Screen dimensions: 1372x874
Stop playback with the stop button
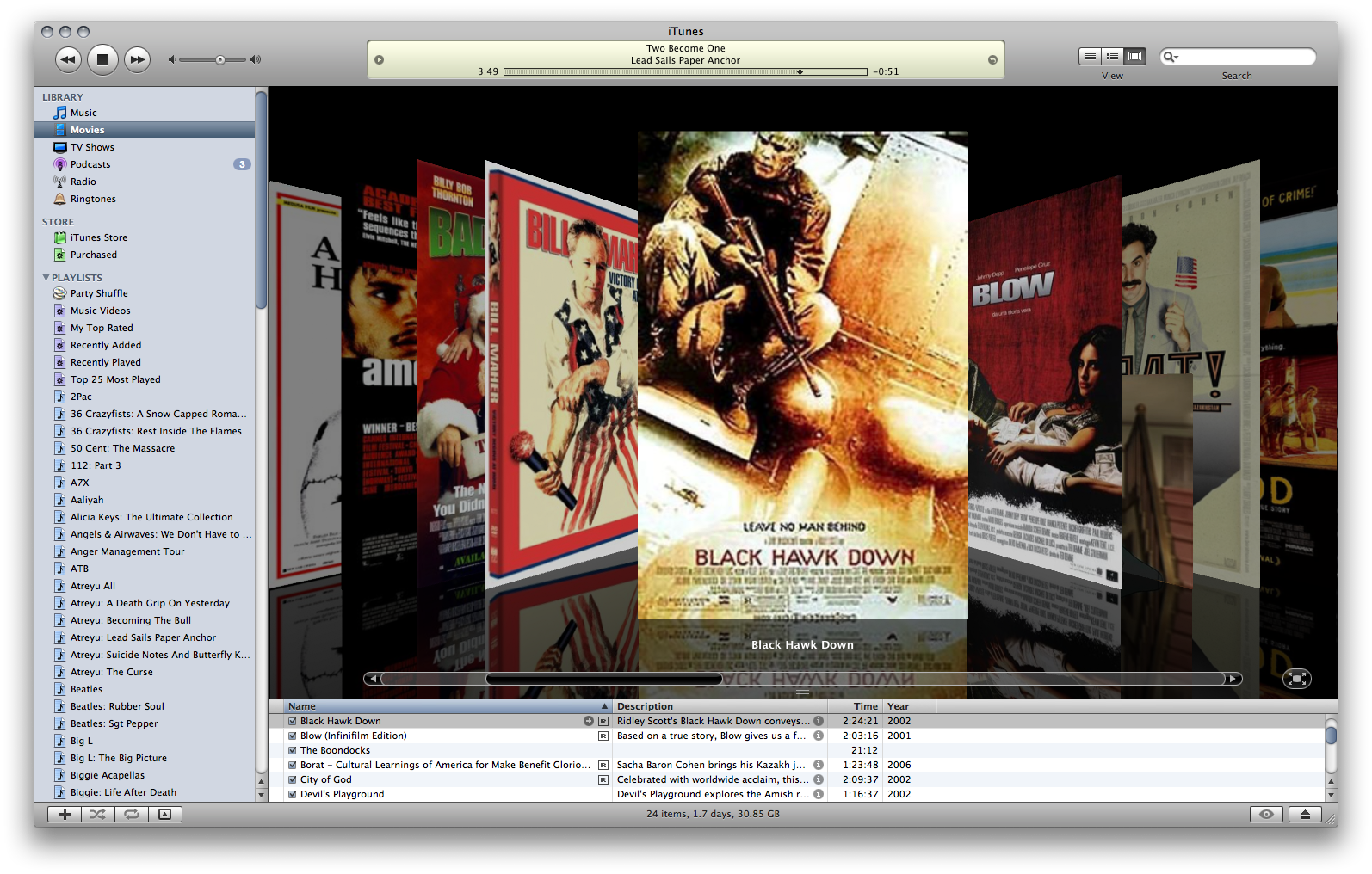pos(102,59)
